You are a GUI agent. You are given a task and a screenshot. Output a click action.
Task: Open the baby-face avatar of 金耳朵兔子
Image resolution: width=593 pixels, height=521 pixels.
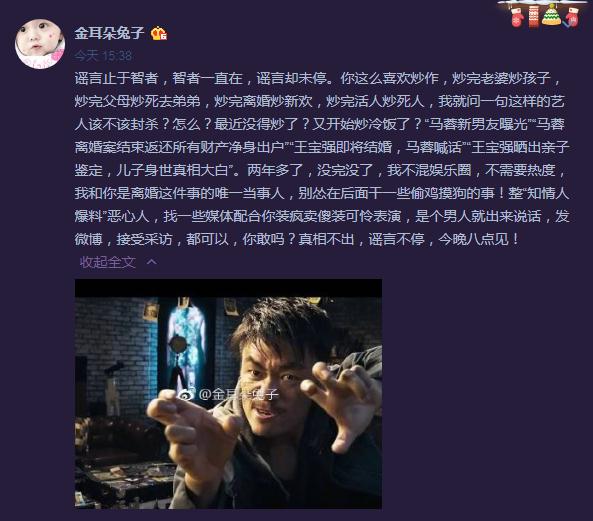point(40,43)
